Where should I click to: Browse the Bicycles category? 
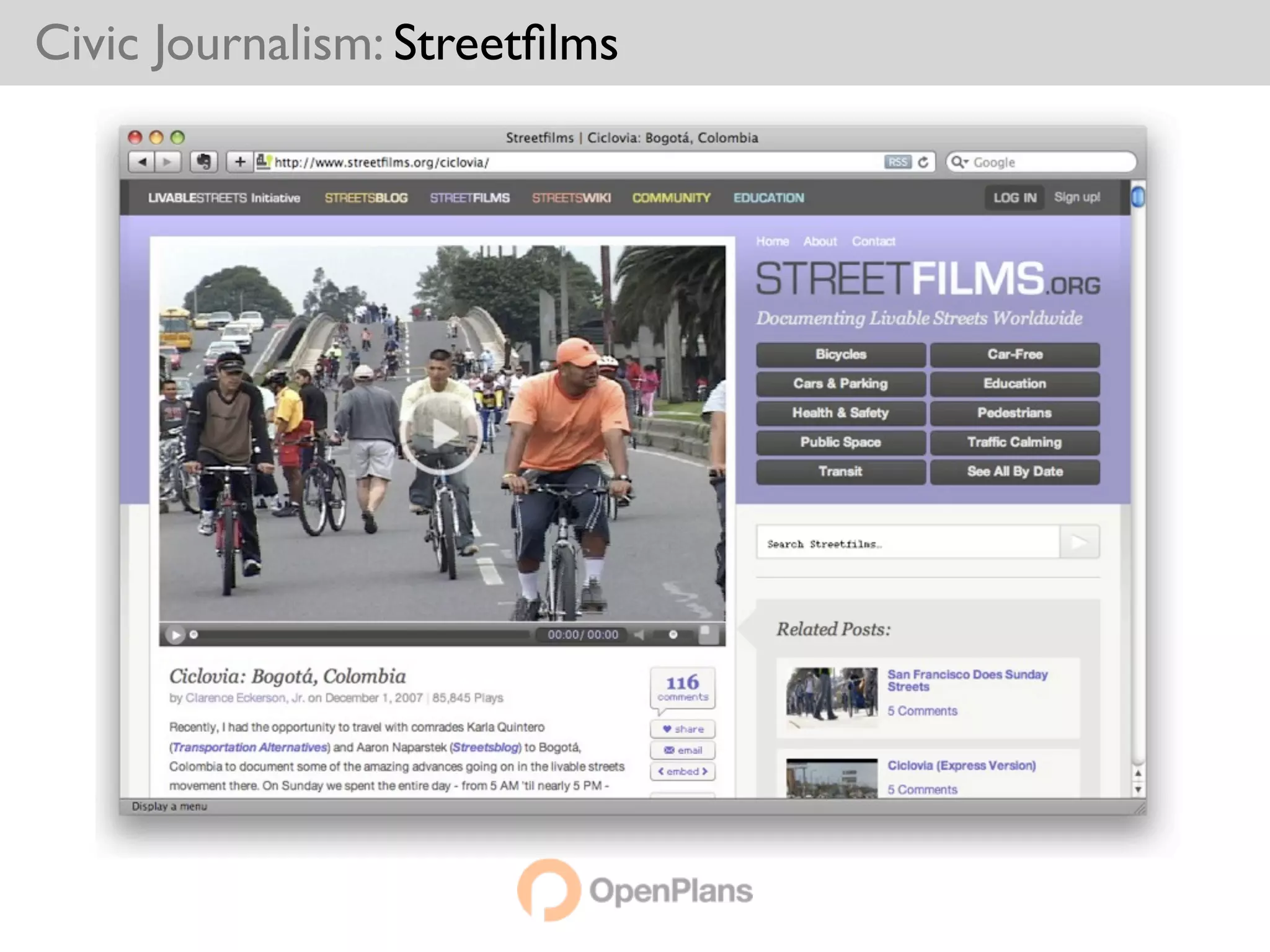(x=841, y=355)
